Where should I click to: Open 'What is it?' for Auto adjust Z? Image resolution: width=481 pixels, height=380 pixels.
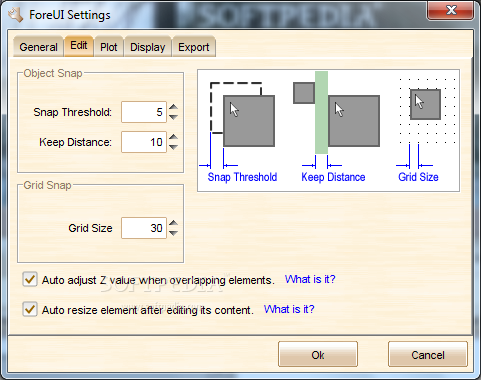[310, 279]
